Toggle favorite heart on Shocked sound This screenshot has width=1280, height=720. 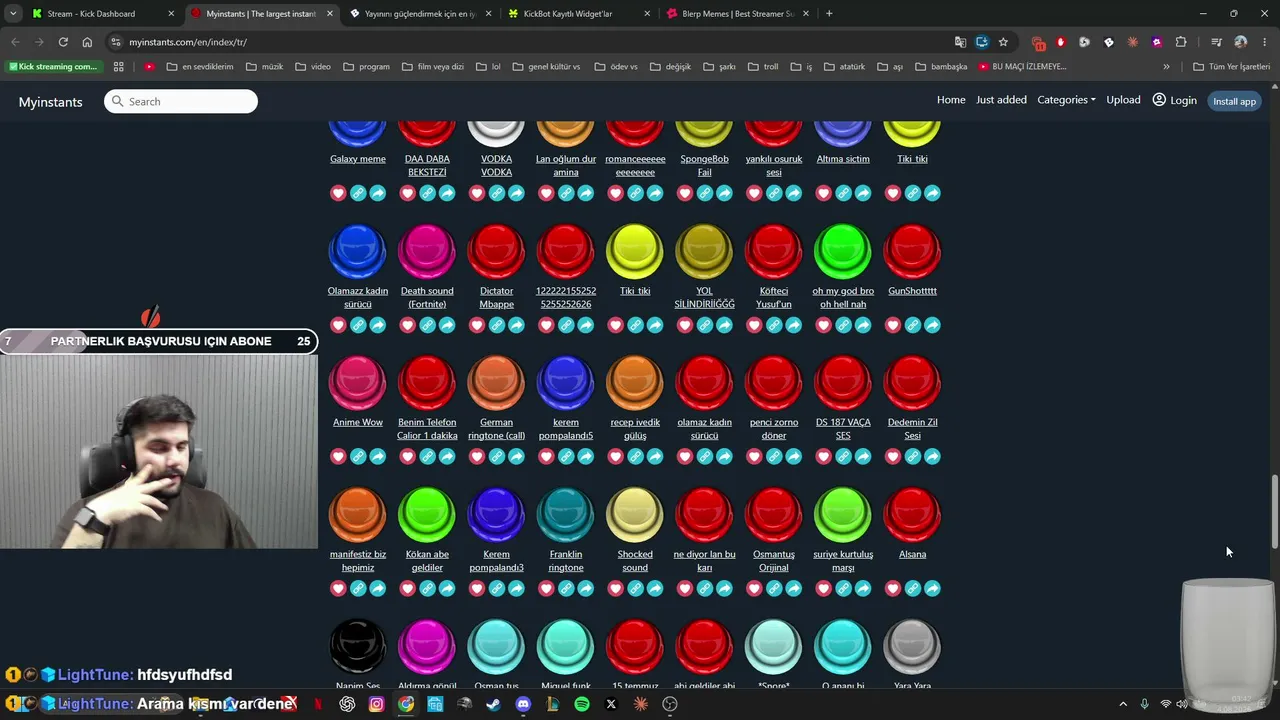tap(616, 589)
